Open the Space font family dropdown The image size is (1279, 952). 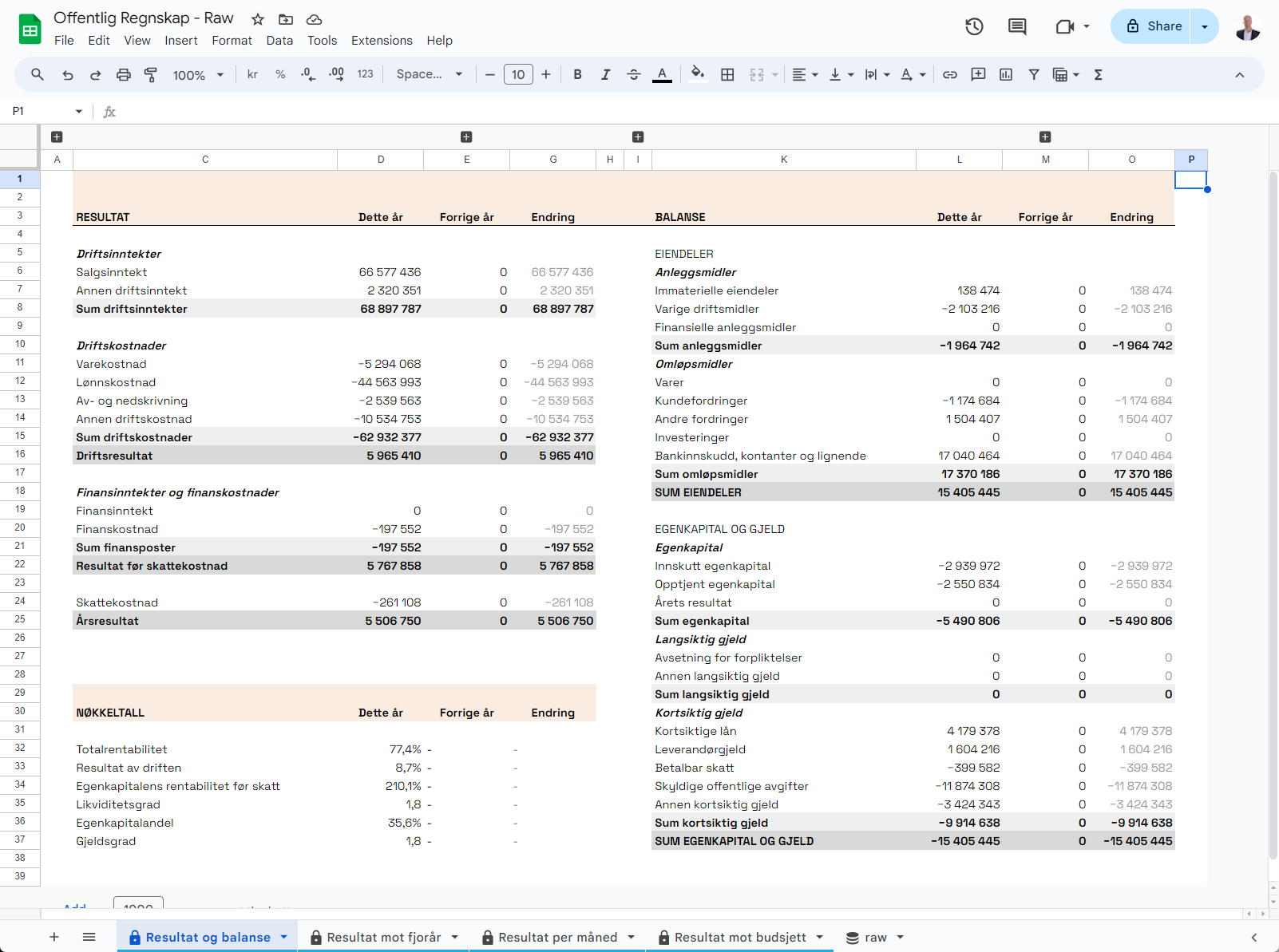click(x=430, y=74)
